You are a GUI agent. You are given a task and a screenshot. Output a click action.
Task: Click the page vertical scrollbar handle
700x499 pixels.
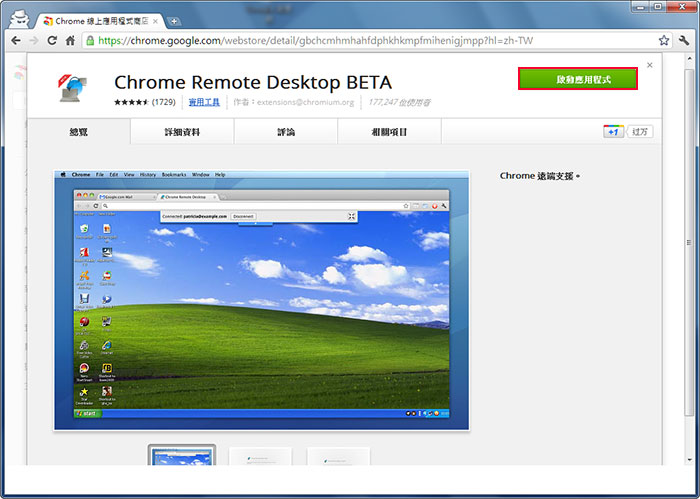(x=689, y=243)
